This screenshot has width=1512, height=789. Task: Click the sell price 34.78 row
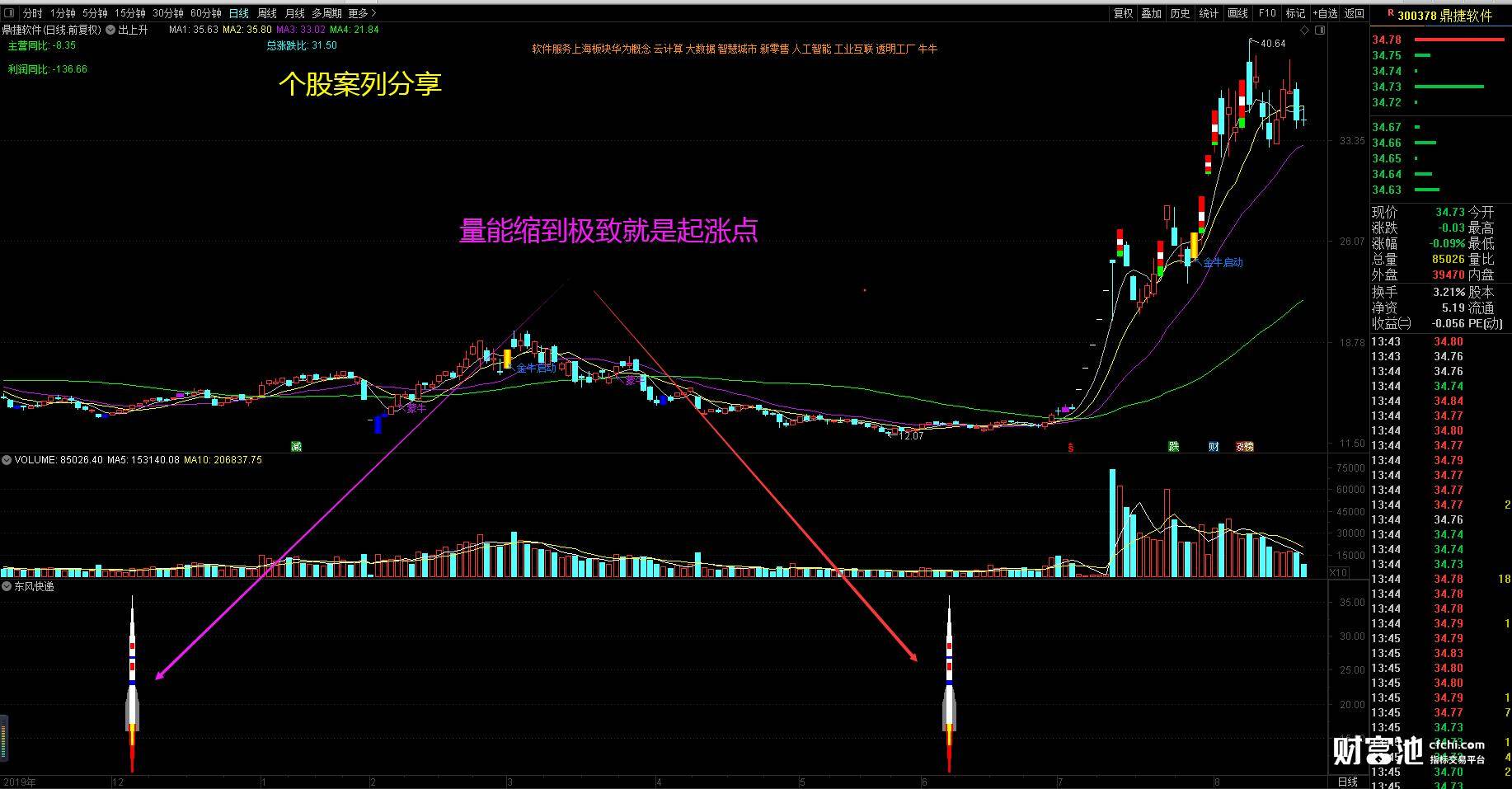(1440, 40)
